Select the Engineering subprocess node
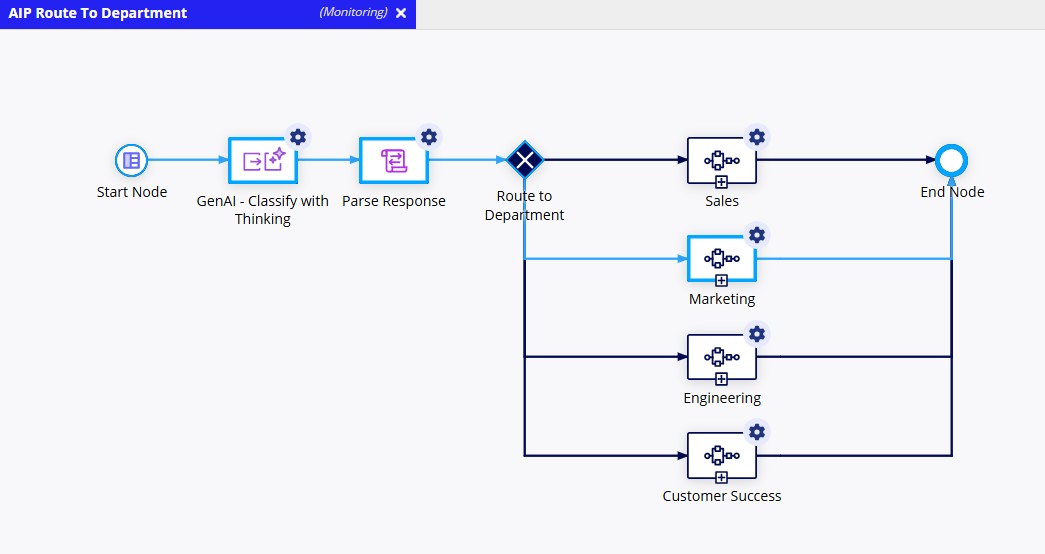1045x554 pixels. pos(722,357)
